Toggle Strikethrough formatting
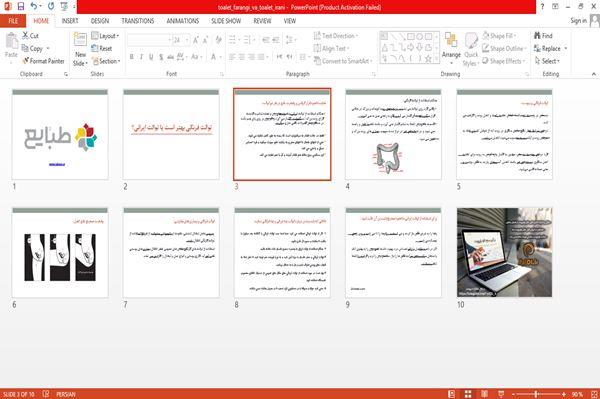This screenshot has height=399, width=600. 171,57
